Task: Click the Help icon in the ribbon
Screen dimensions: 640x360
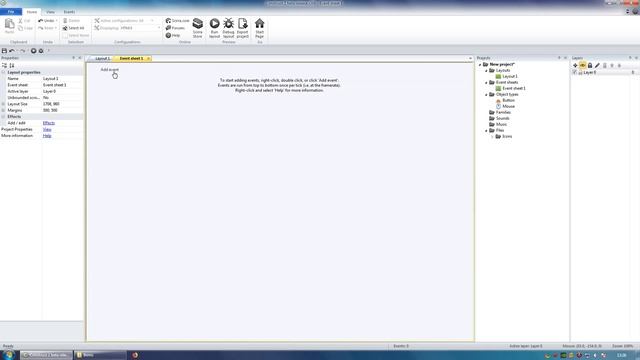Action: (x=168, y=36)
